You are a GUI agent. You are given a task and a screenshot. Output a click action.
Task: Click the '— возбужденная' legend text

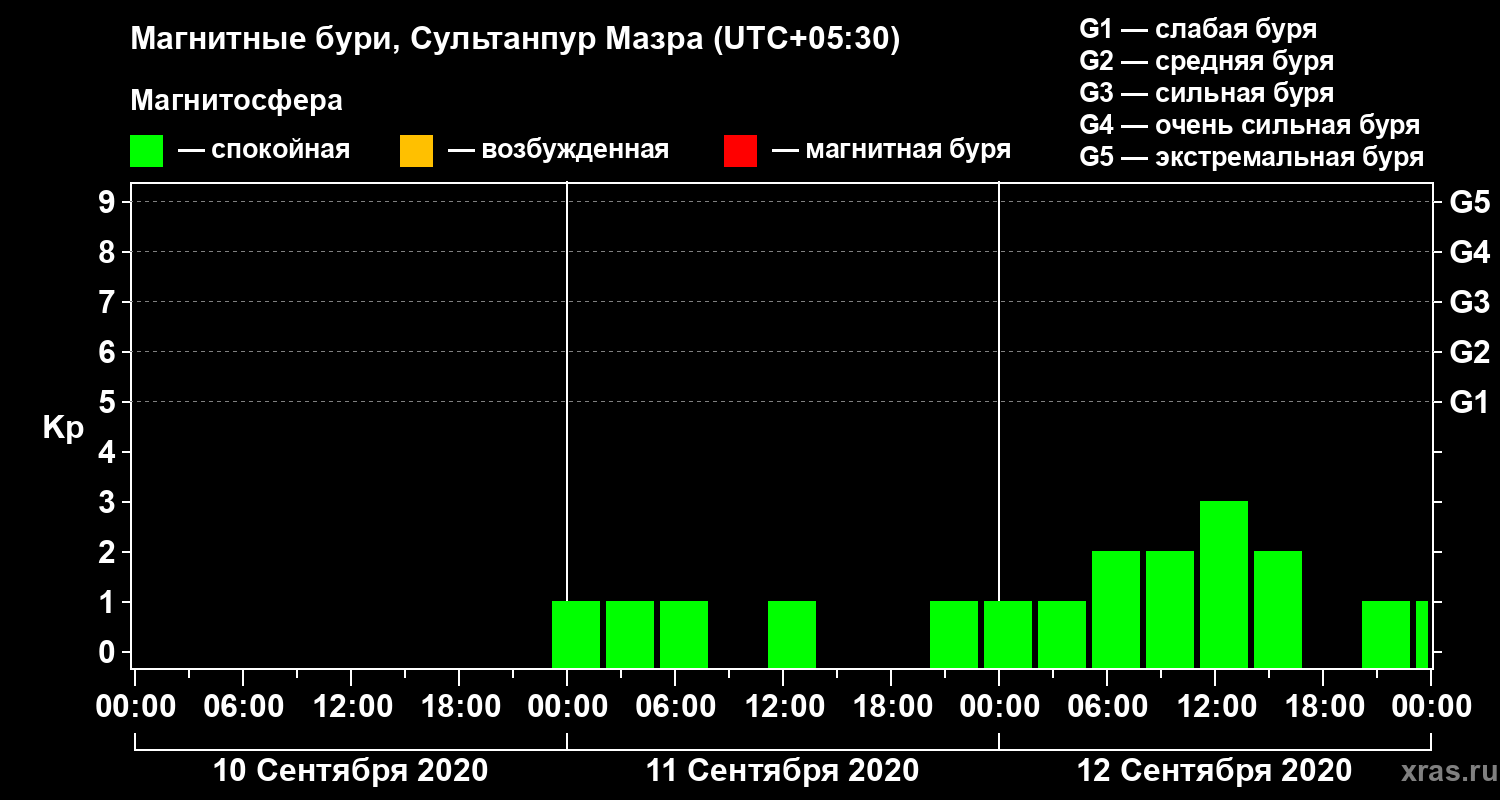pyautogui.click(x=558, y=151)
